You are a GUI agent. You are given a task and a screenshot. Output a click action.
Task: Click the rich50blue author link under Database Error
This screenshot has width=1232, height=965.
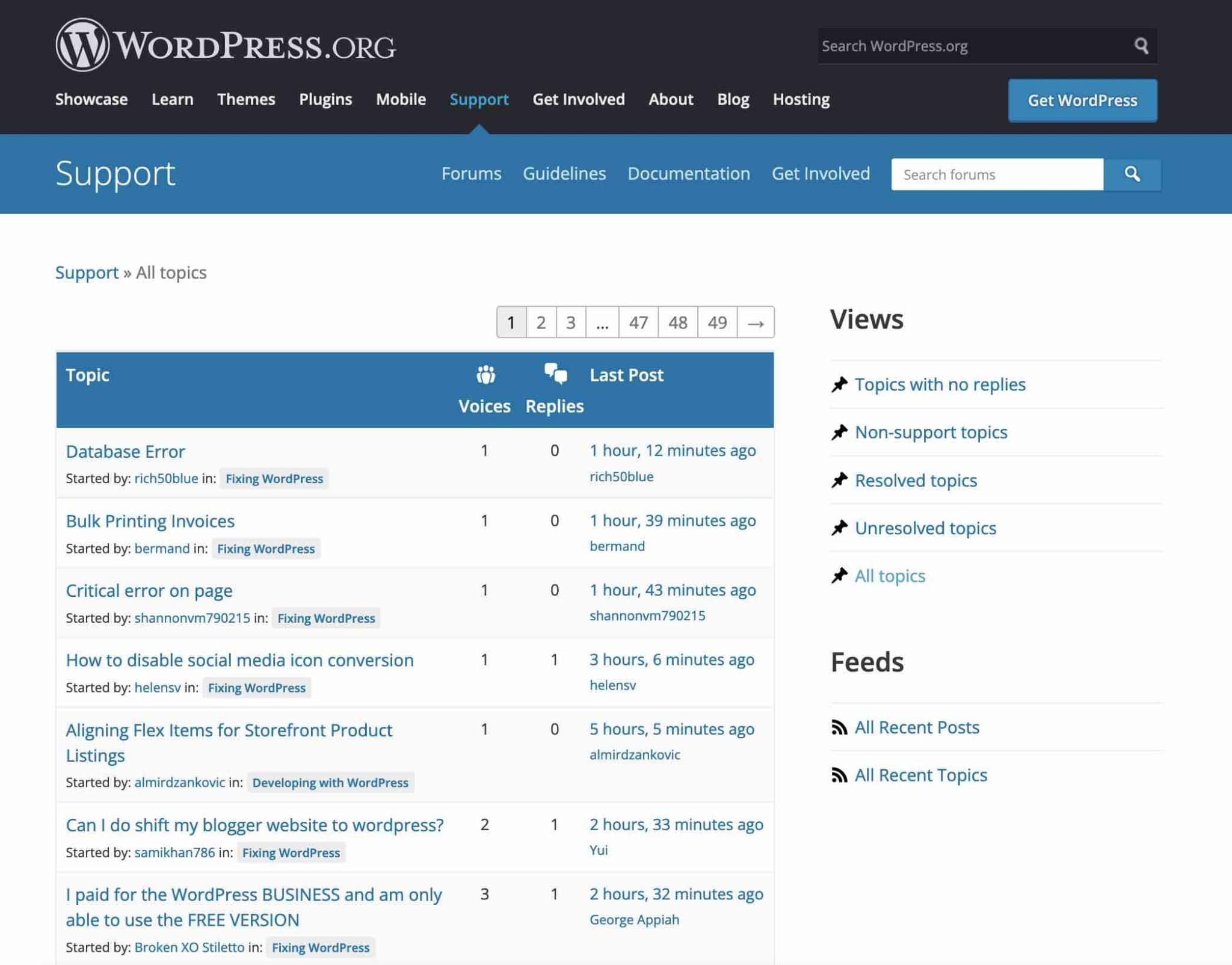(166, 478)
